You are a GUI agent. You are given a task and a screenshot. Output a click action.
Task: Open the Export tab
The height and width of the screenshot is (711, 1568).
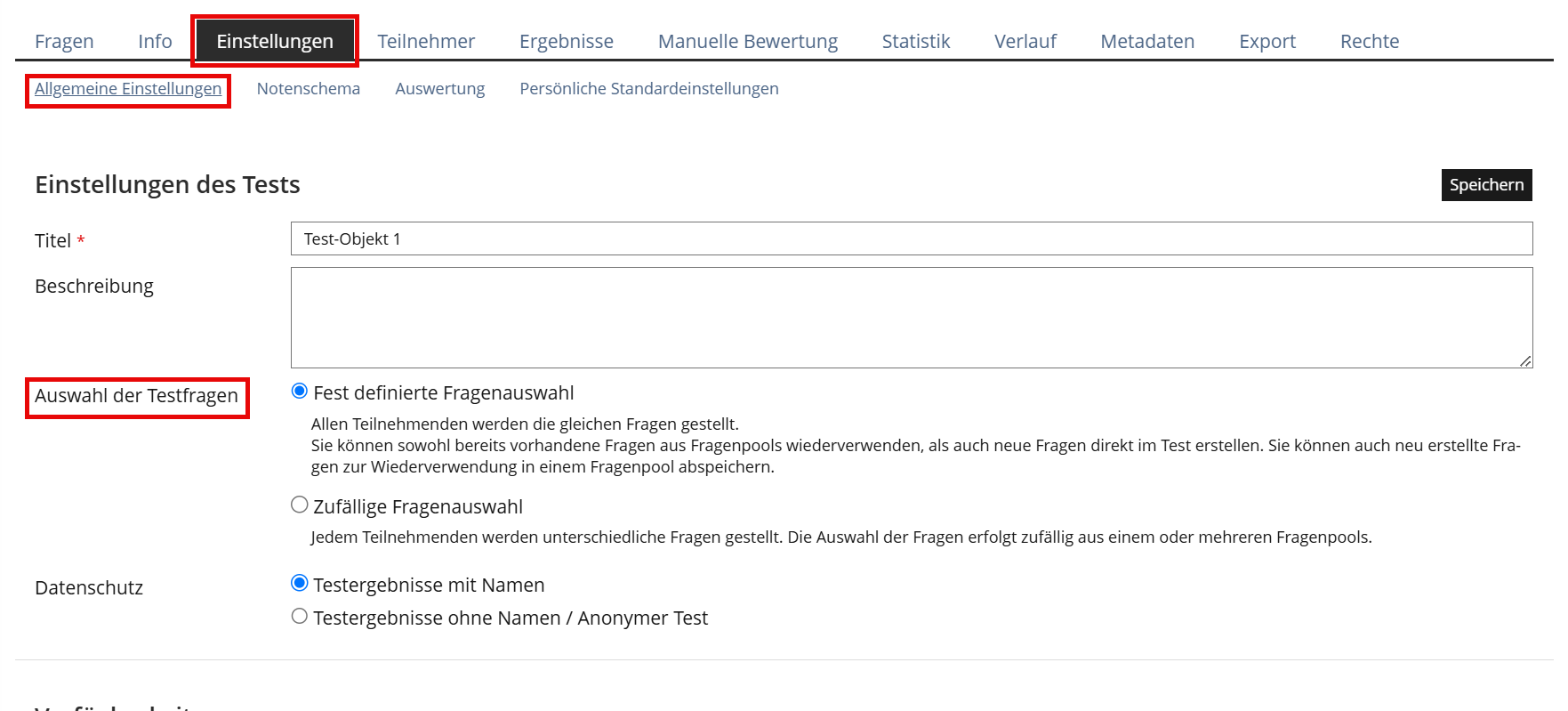(x=1266, y=42)
